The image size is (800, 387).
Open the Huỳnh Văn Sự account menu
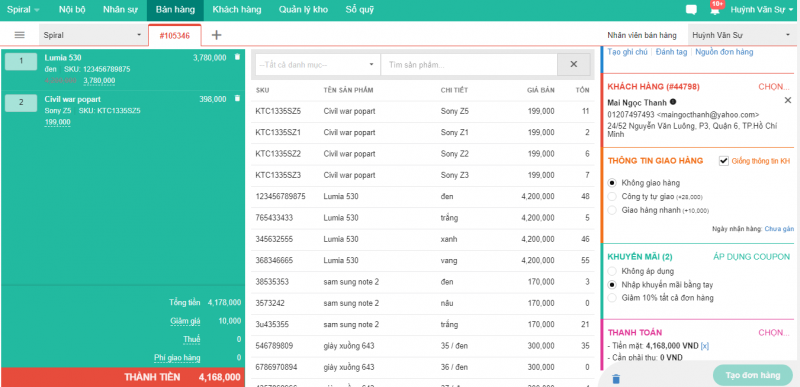(x=762, y=10)
